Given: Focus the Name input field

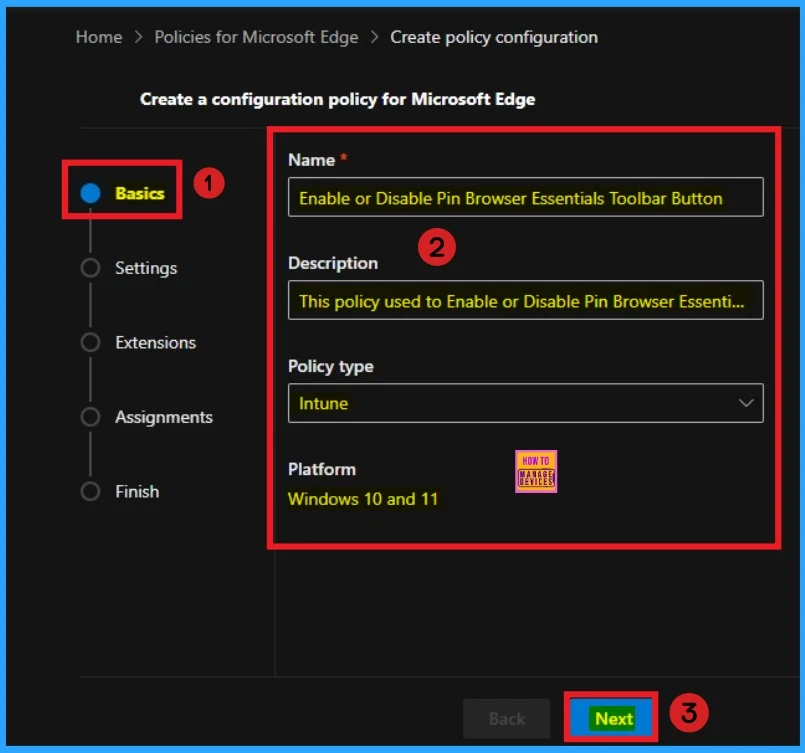Looking at the screenshot, I should tap(526, 197).
